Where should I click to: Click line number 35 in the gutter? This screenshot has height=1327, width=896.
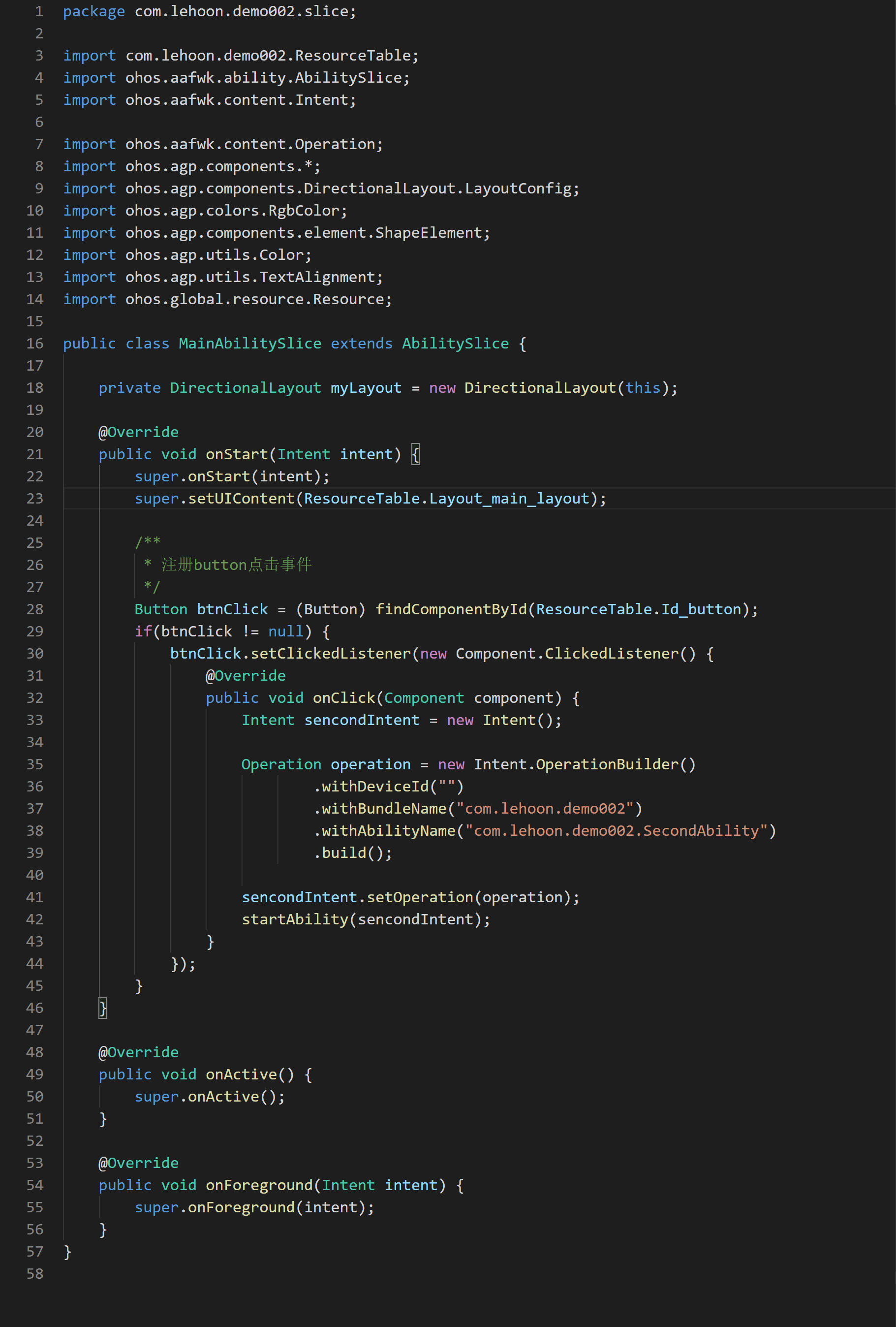(35, 764)
